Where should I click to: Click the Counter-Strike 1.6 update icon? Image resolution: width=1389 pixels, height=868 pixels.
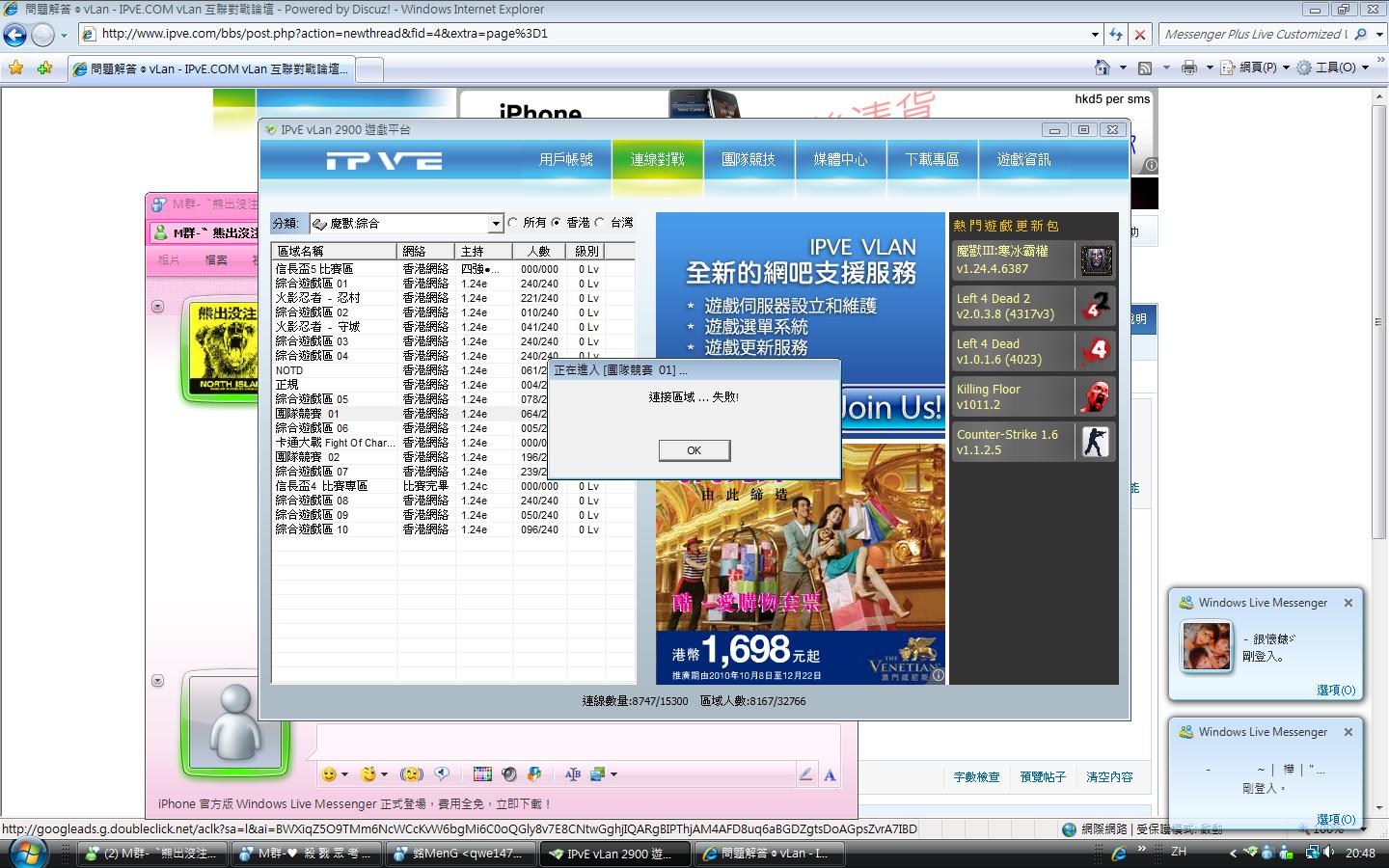pos(1096,442)
